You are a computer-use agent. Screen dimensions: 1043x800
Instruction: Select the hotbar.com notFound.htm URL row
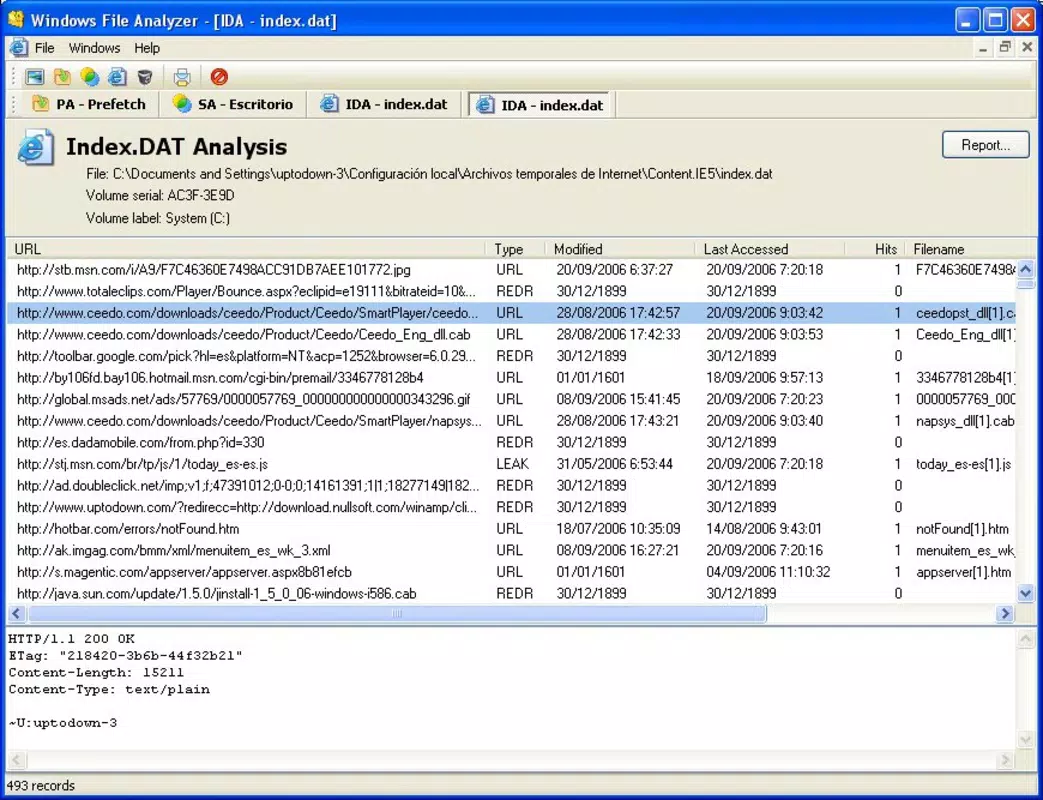point(511,529)
